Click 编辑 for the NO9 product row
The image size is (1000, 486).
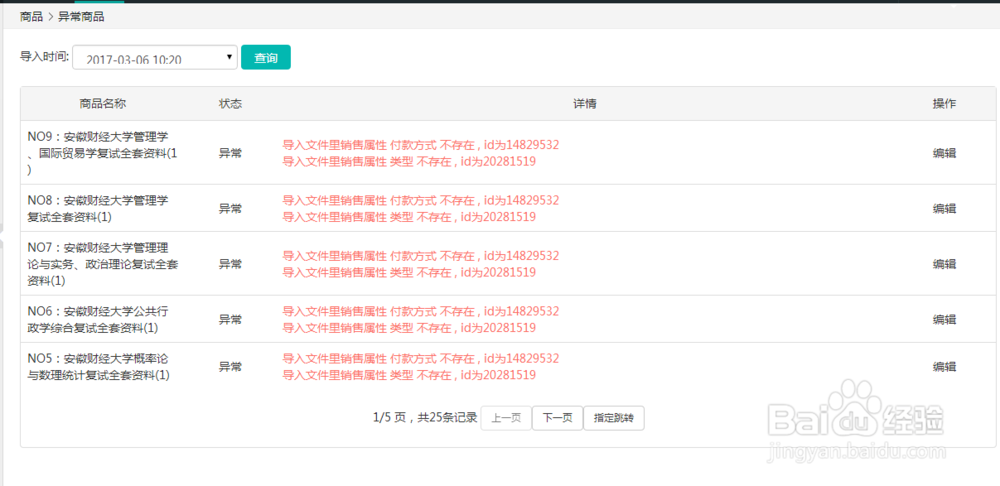click(945, 153)
